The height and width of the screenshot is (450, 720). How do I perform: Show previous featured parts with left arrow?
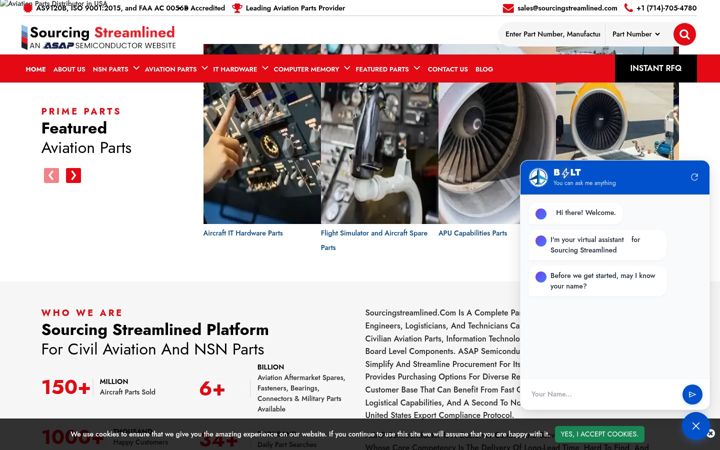coord(51,175)
